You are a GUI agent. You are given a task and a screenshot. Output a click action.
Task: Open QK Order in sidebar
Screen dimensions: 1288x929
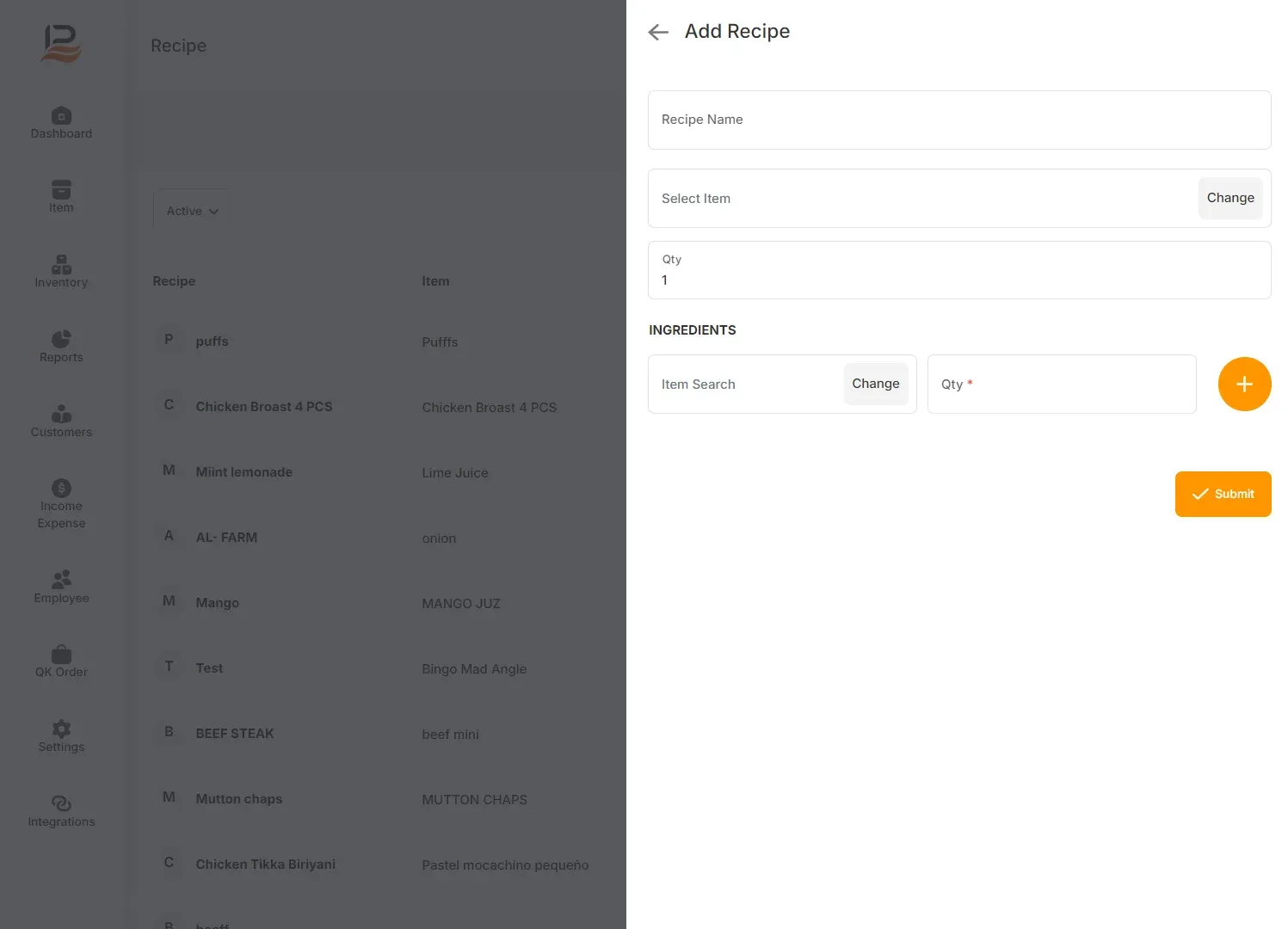click(x=61, y=661)
